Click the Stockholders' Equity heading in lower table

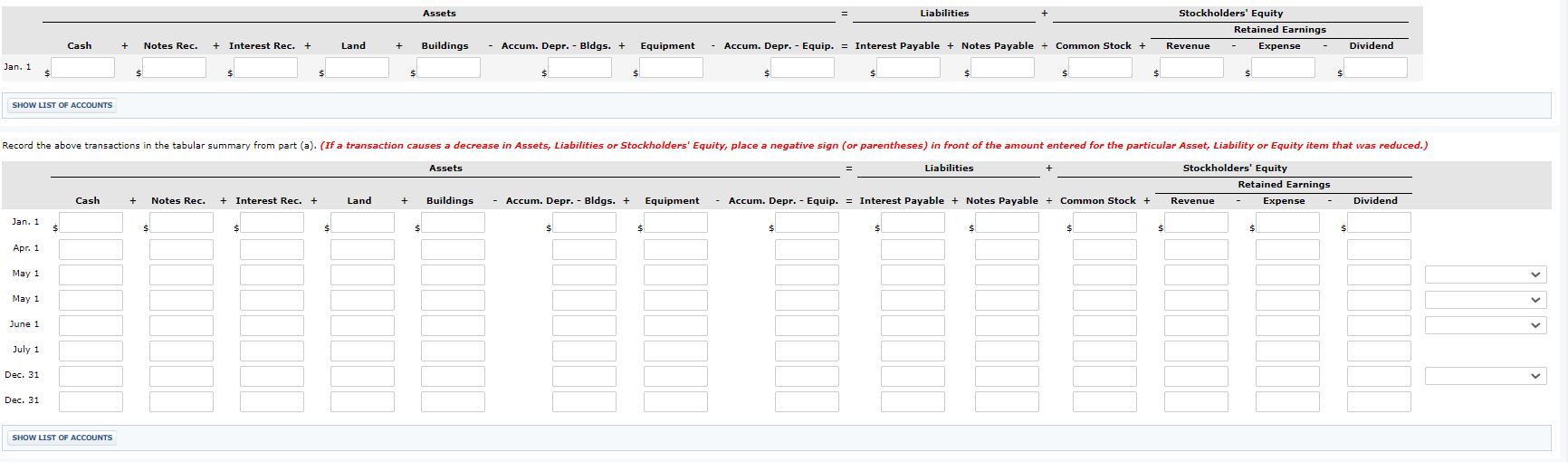pyautogui.click(x=1235, y=168)
